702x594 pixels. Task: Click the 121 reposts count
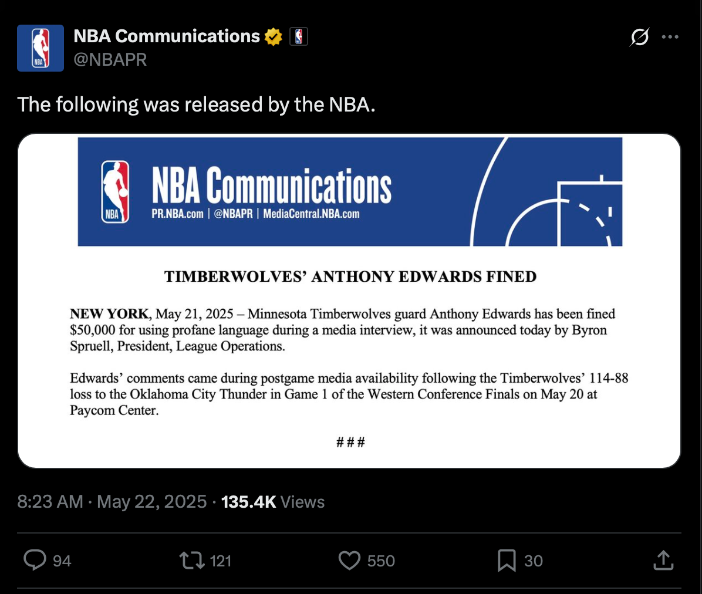tap(220, 561)
